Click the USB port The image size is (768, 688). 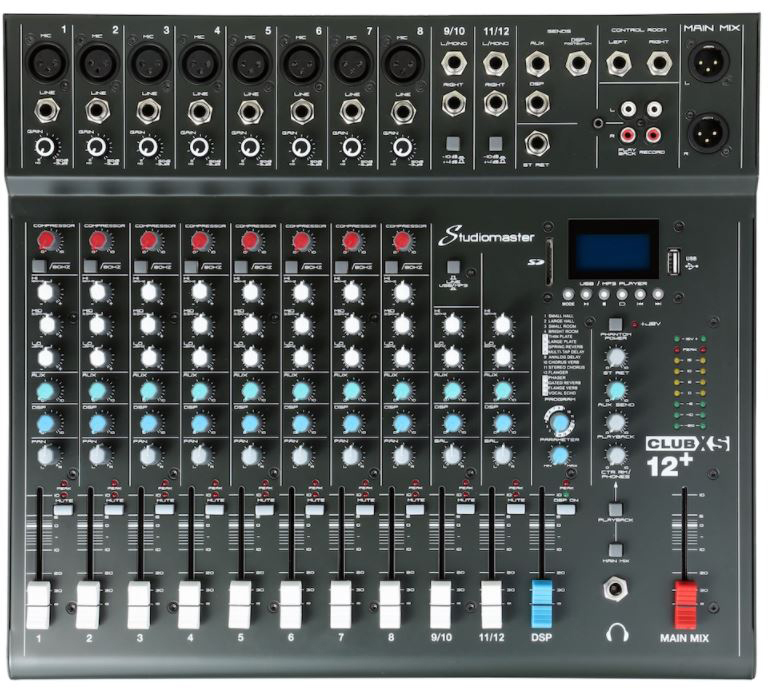click(x=674, y=261)
